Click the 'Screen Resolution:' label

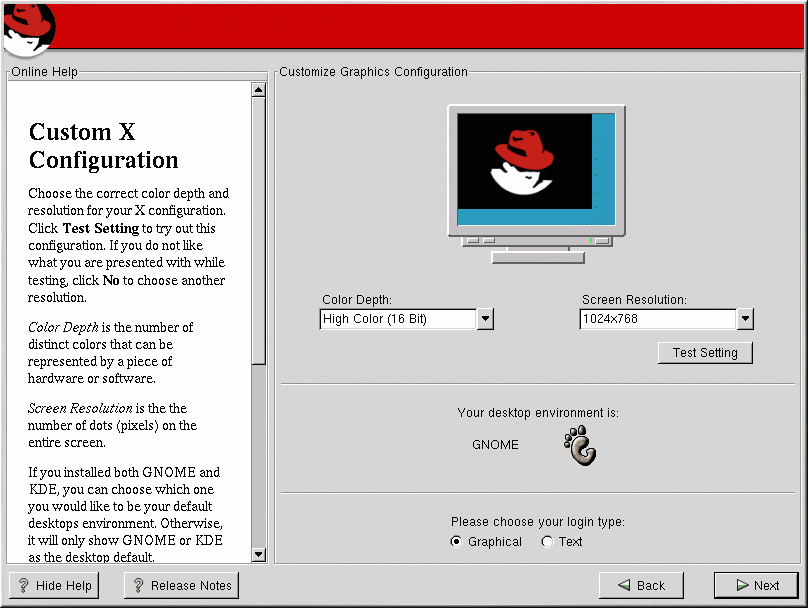(634, 300)
